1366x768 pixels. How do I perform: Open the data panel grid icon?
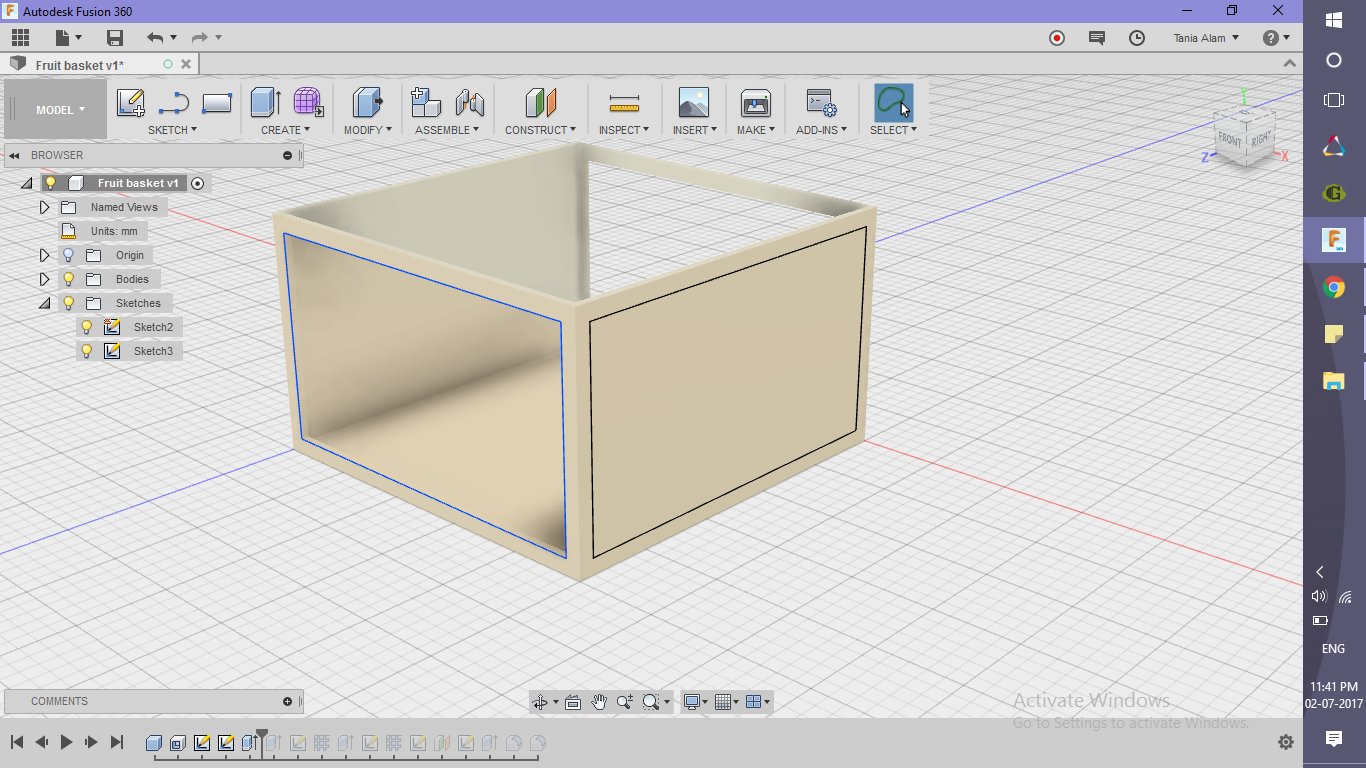21,38
